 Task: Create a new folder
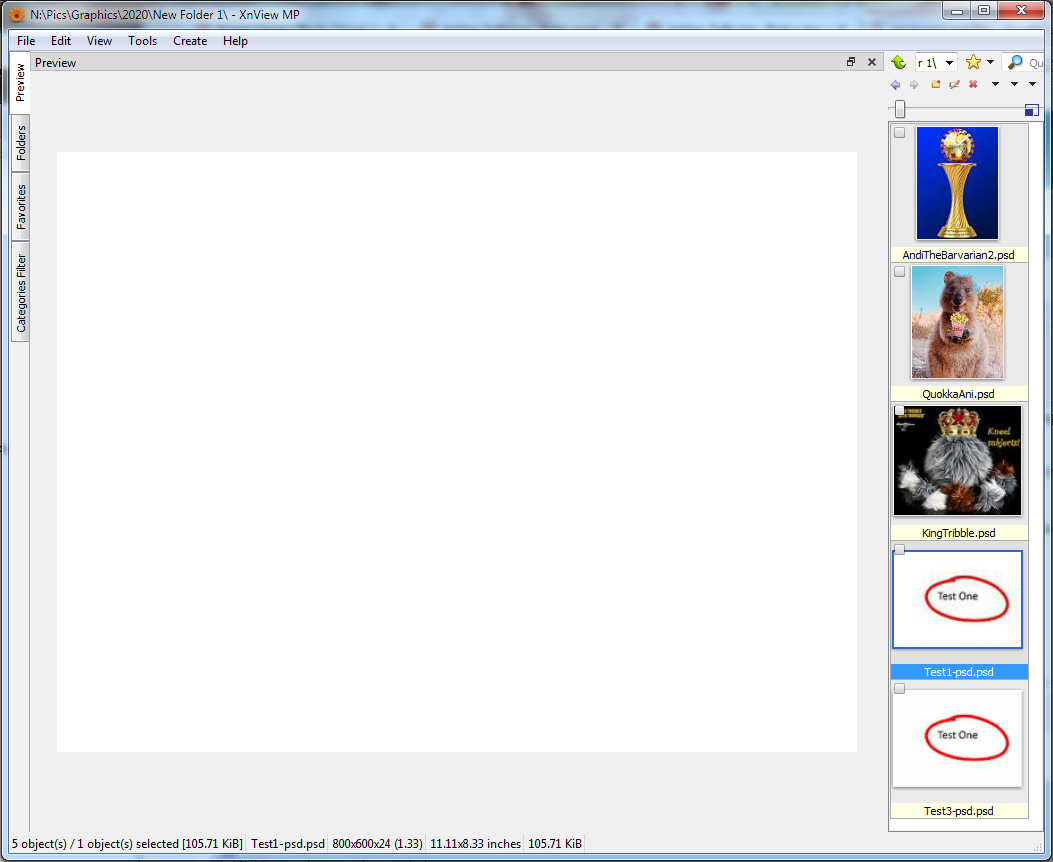pyautogui.click(x=935, y=84)
